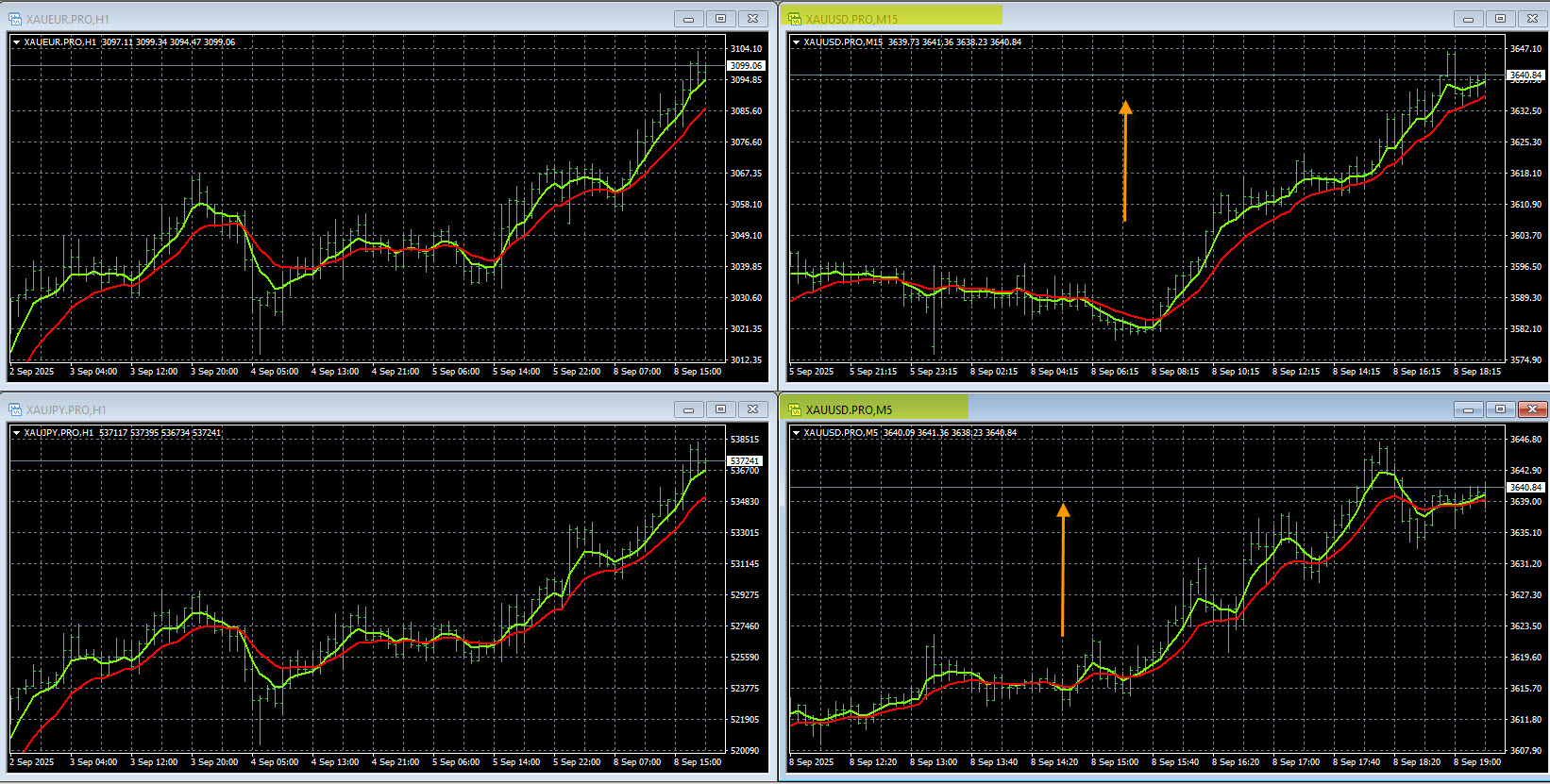Expand the triangle beside XAUUSD.PRO,M15 chart label
Screen dimensions: 1550x784
pos(797,42)
